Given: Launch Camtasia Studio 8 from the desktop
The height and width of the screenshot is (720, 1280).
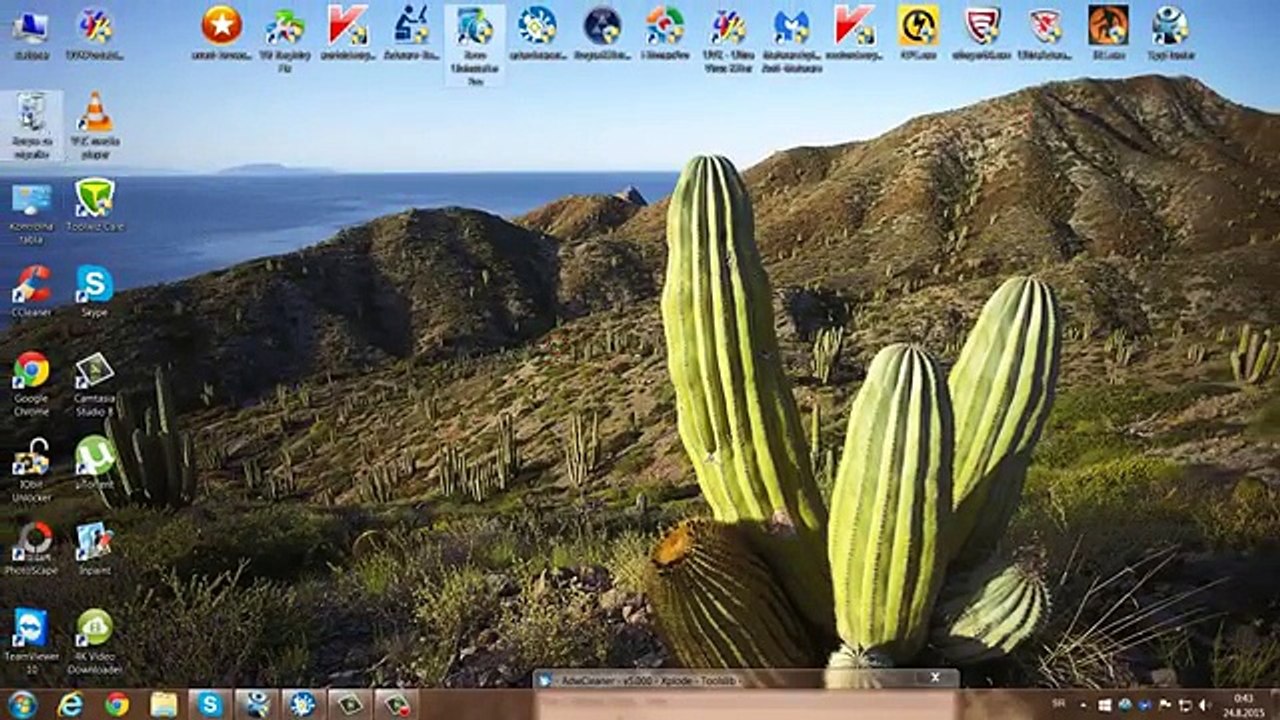Looking at the screenshot, I should point(94,371).
